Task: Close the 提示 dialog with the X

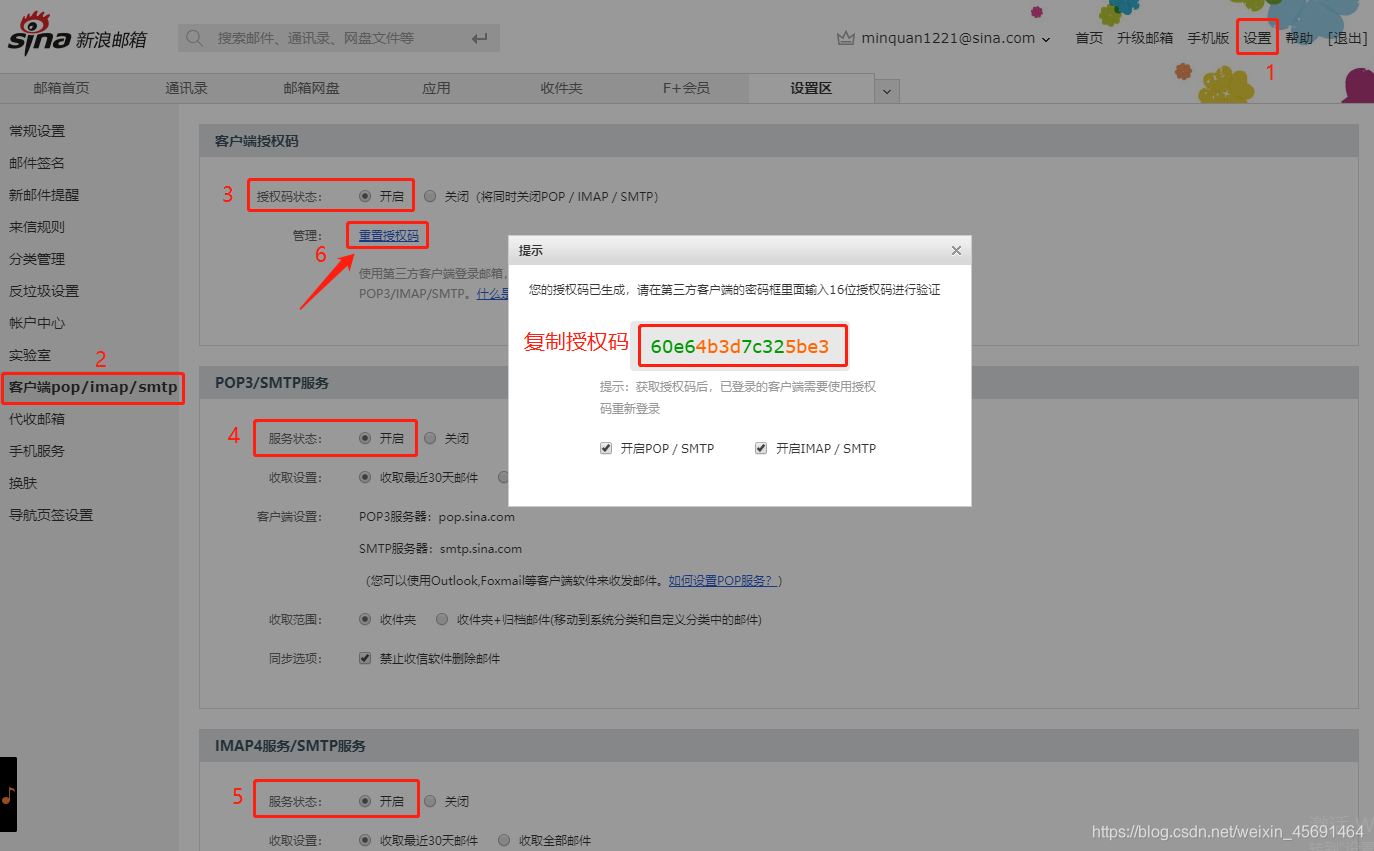Action: tap(956, 250)
